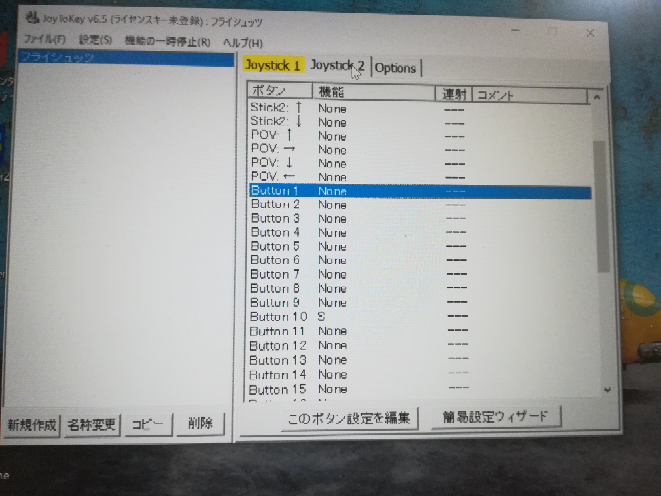661x496 pixels.
Task: Select the Button 11 row
Action: 420,331
